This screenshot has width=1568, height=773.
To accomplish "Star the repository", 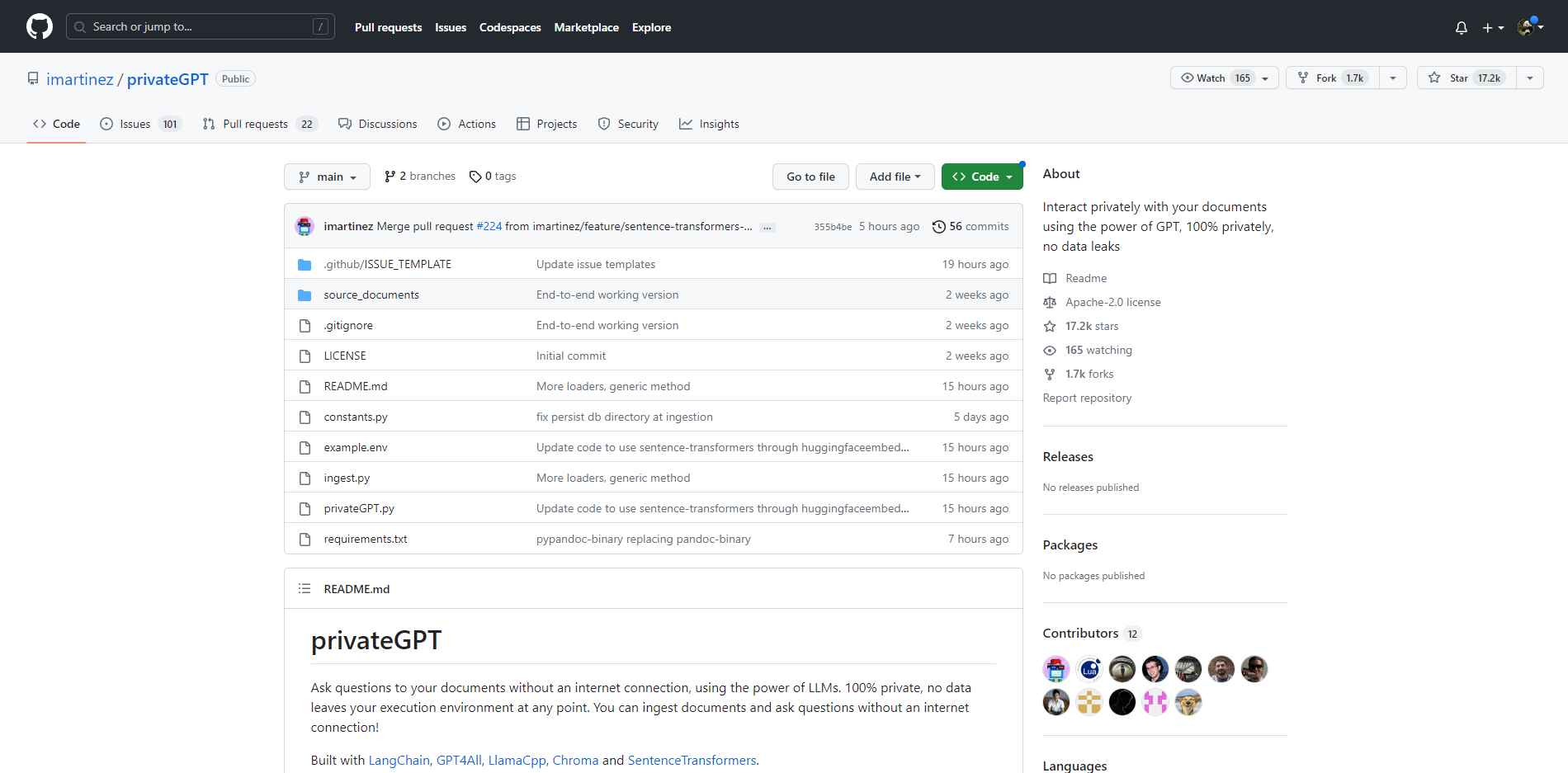I will pyautogui.click(x=1466, y=78).
